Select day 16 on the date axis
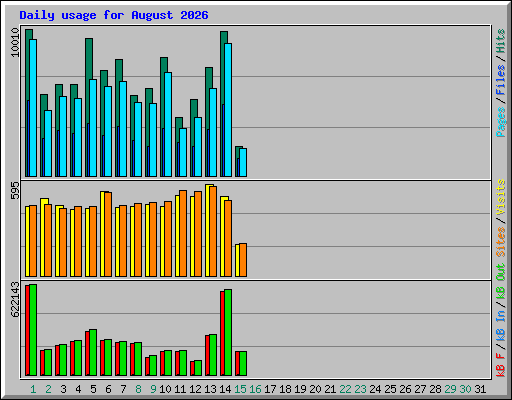The image size is (512, 400). click(x=255, y=389)
